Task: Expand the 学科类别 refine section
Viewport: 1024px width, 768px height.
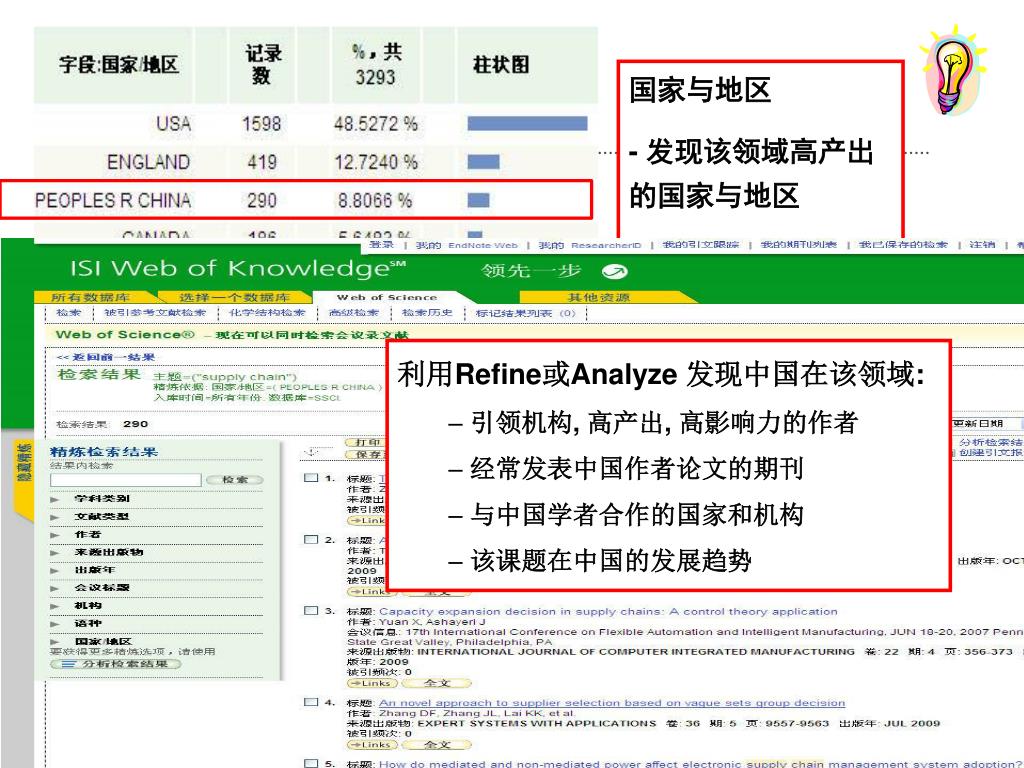Action: [54, 499]
